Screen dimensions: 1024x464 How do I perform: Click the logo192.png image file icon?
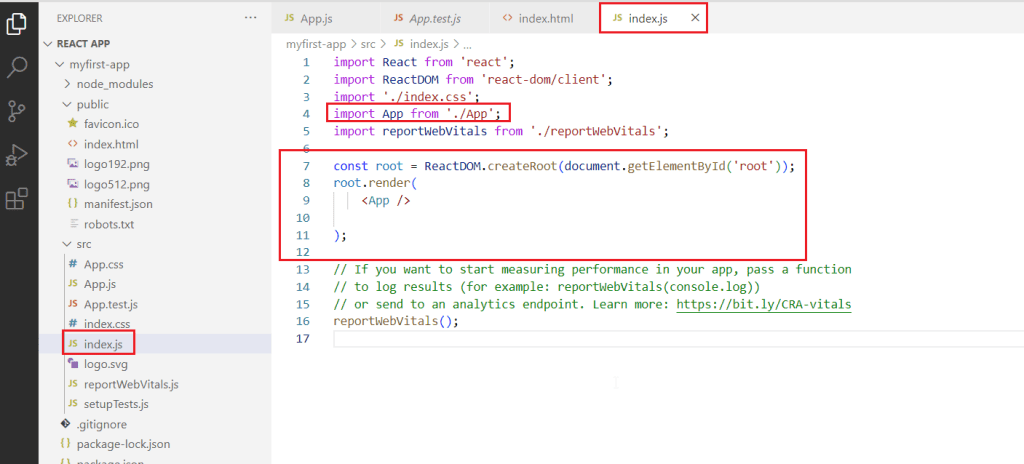tap(72, 164)
